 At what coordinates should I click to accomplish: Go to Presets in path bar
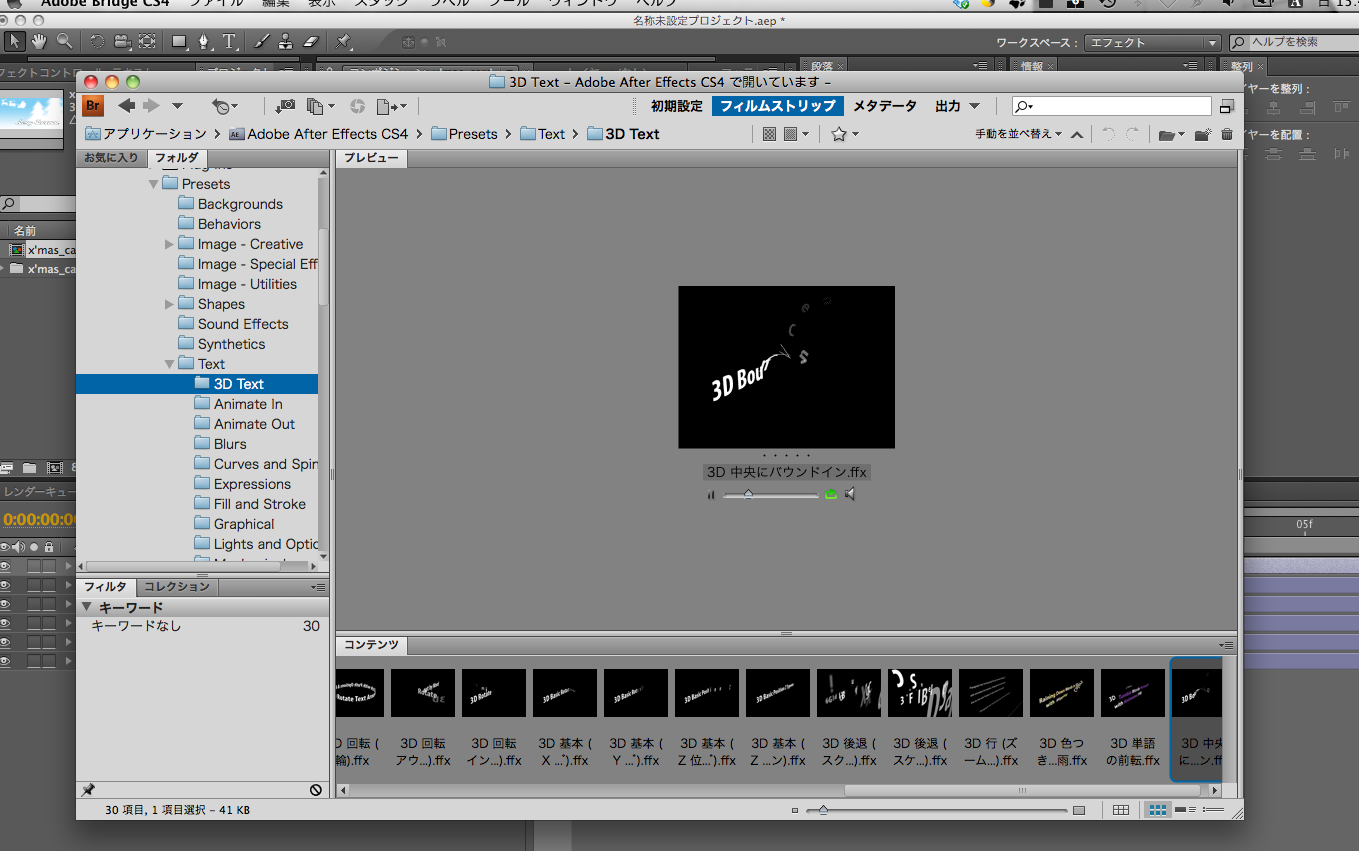(x=463, y=134)
